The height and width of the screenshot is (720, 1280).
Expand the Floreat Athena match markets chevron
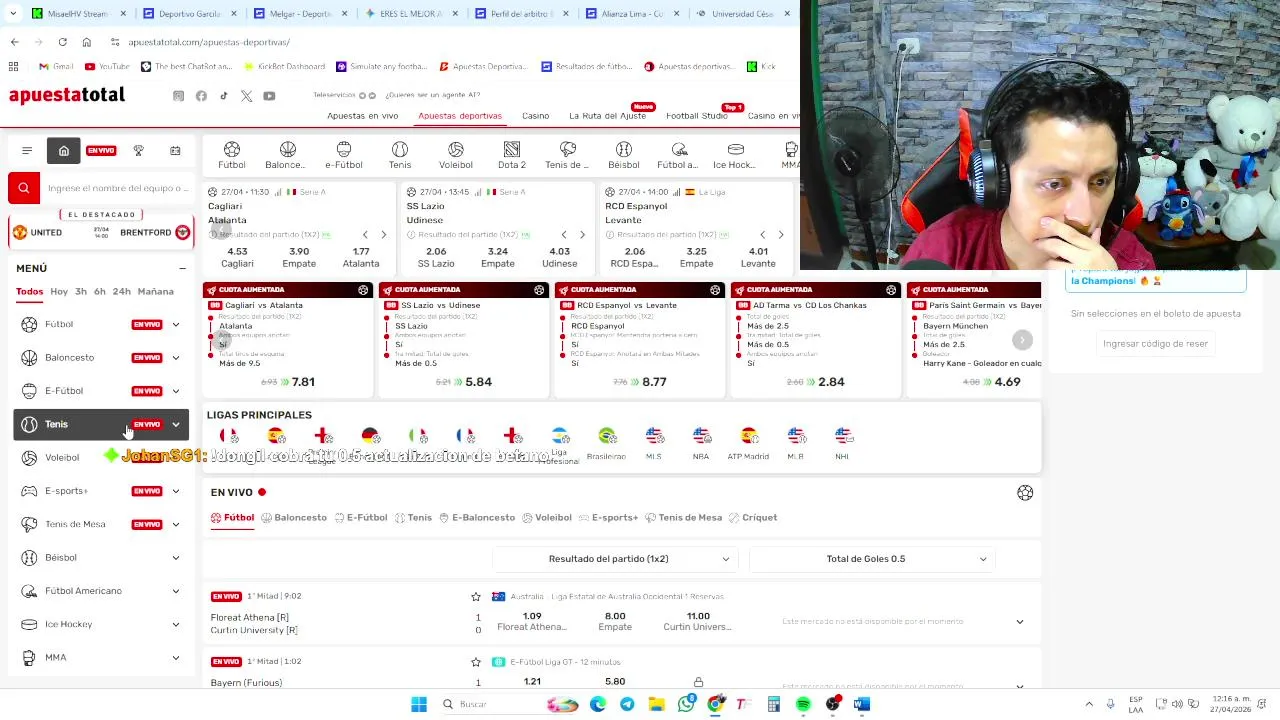(x=1020, y=622)
